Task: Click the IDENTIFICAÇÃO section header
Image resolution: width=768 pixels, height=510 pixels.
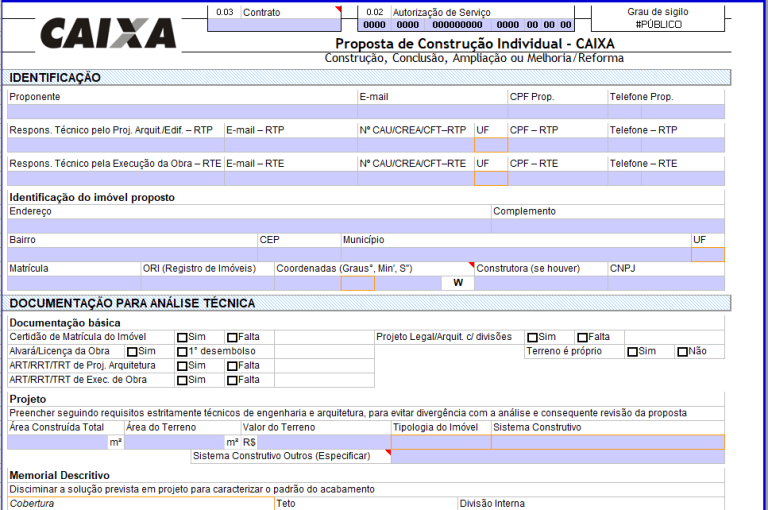Action: tap(366, 78)
